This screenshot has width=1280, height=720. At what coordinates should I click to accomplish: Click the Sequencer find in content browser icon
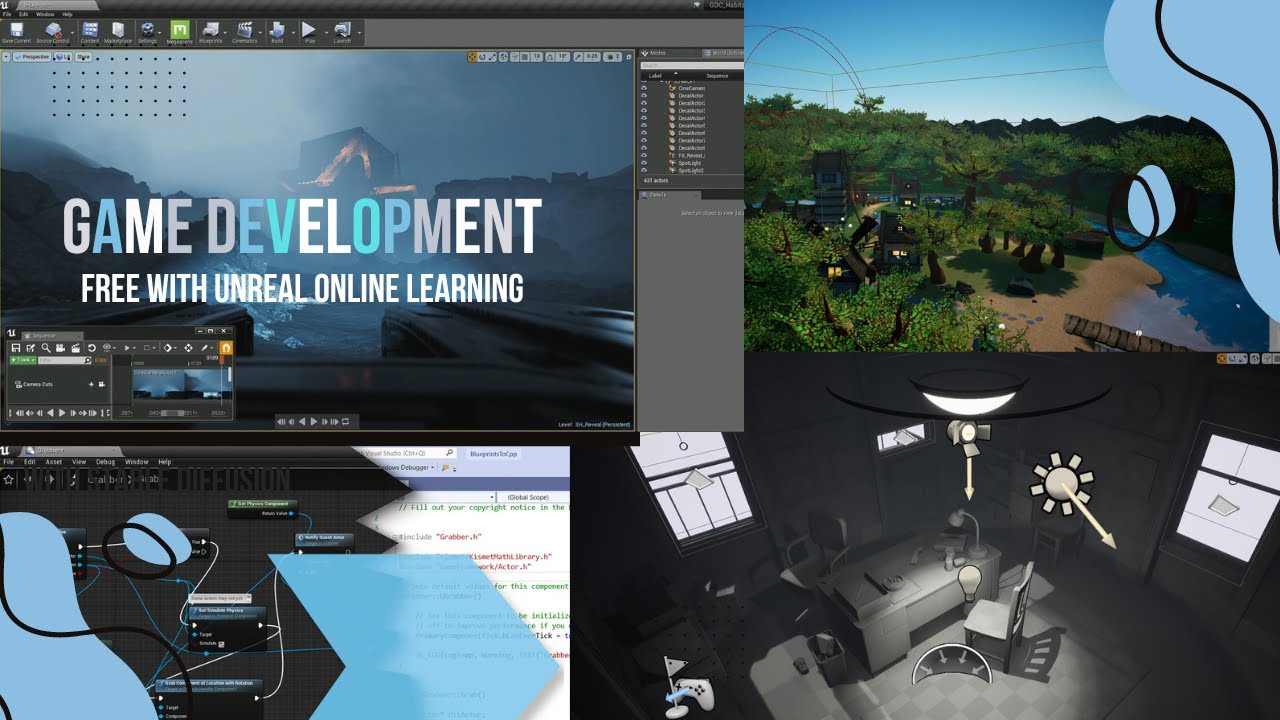click(46, 348)
